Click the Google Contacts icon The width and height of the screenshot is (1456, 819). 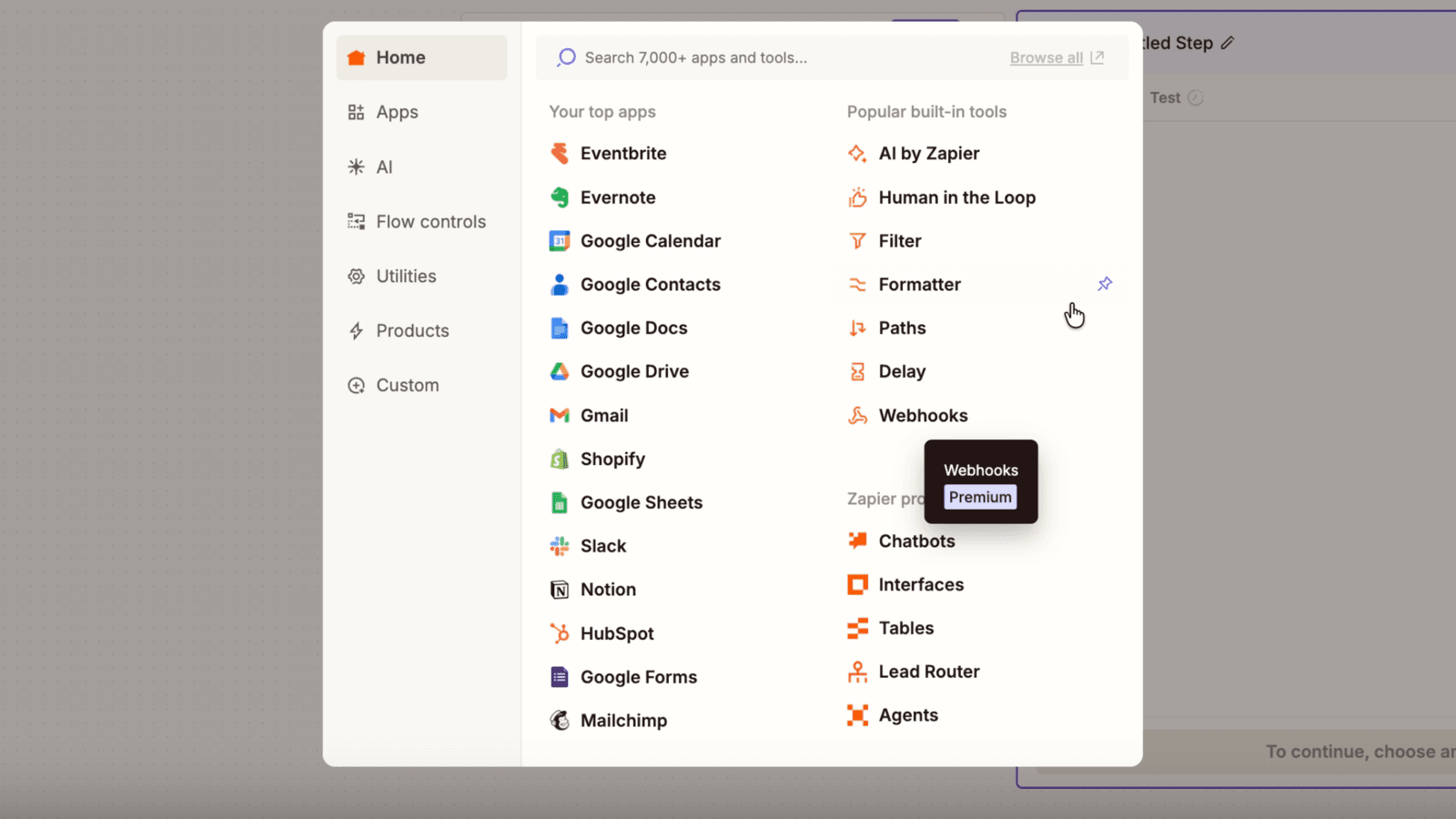pos(560,285)
